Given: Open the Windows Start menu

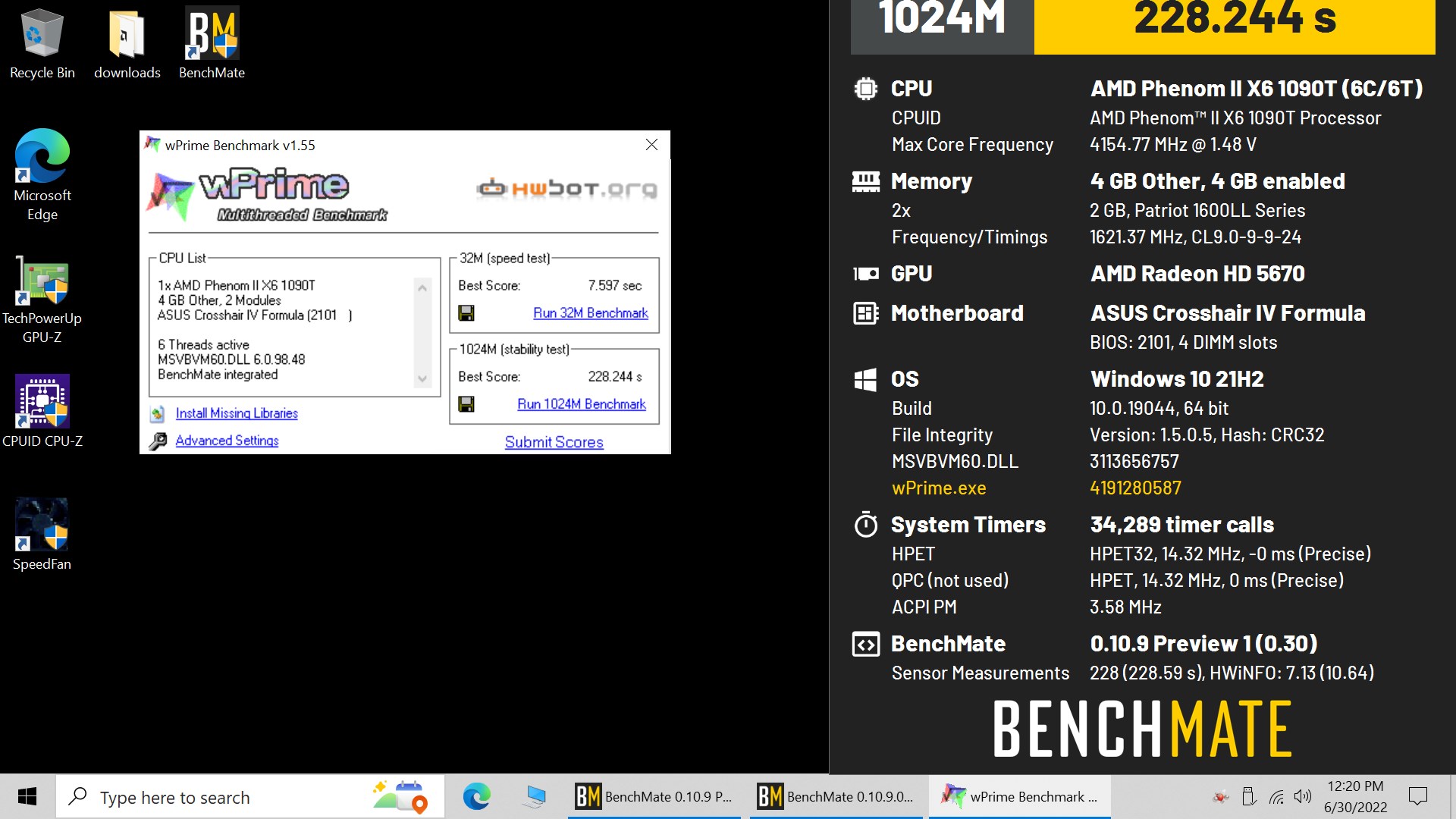Looking at the screenshot, I should 27,797.
